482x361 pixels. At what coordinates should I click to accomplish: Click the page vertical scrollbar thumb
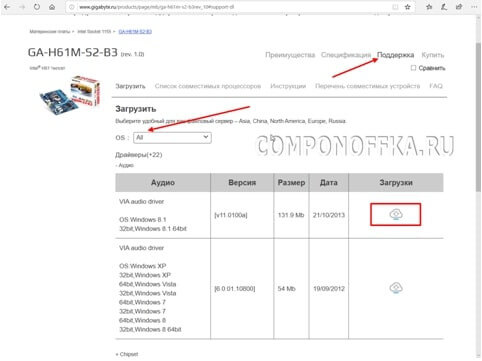coord(478,117)
